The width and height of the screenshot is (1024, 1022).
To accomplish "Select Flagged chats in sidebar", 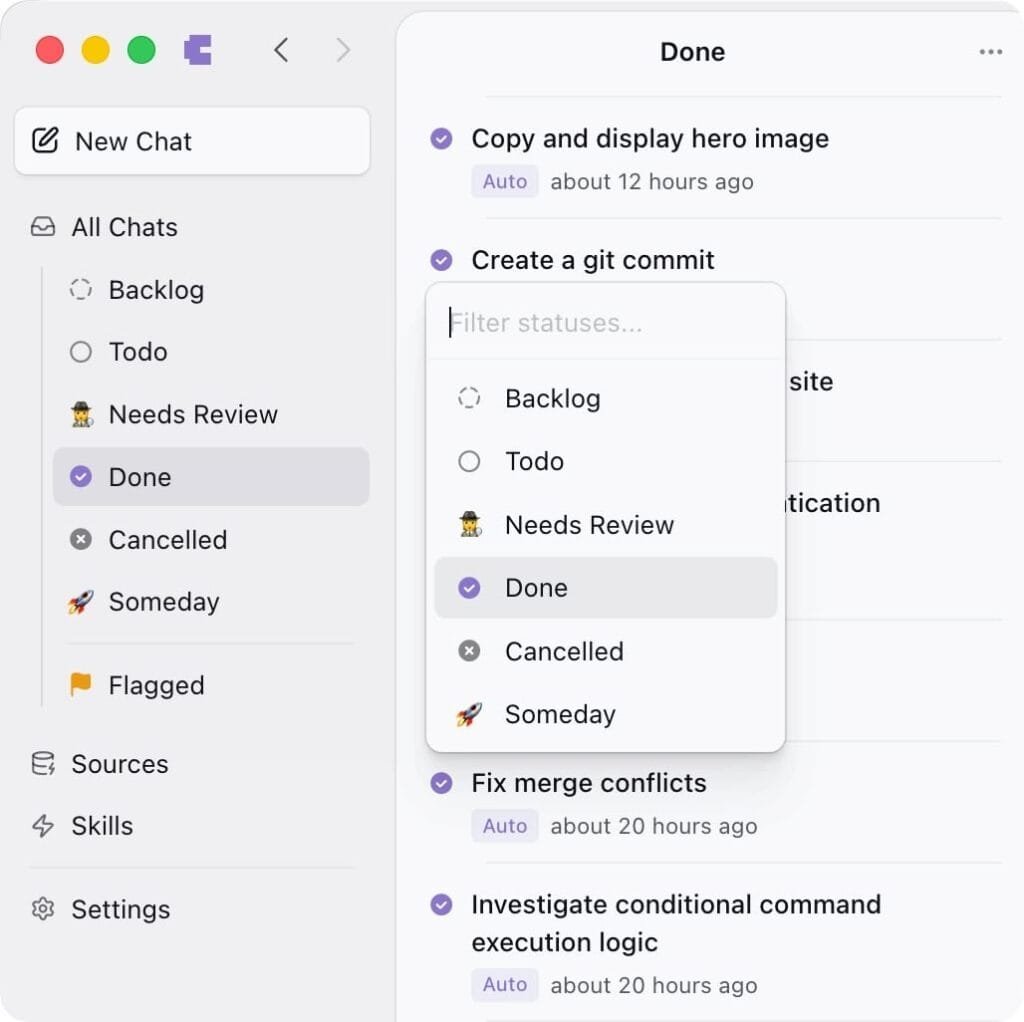I will click(156, 685).
